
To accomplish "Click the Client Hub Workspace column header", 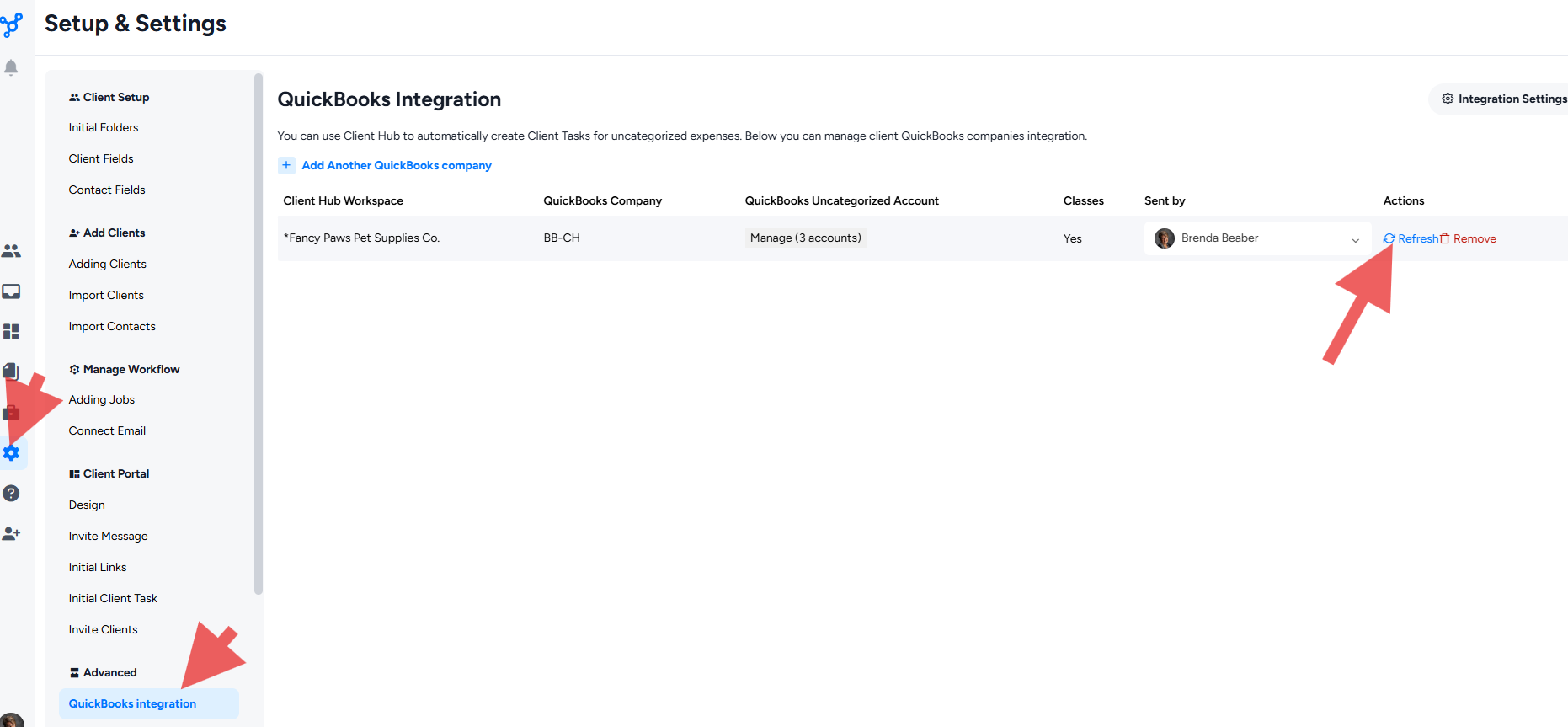I will [x=344, y=200].
